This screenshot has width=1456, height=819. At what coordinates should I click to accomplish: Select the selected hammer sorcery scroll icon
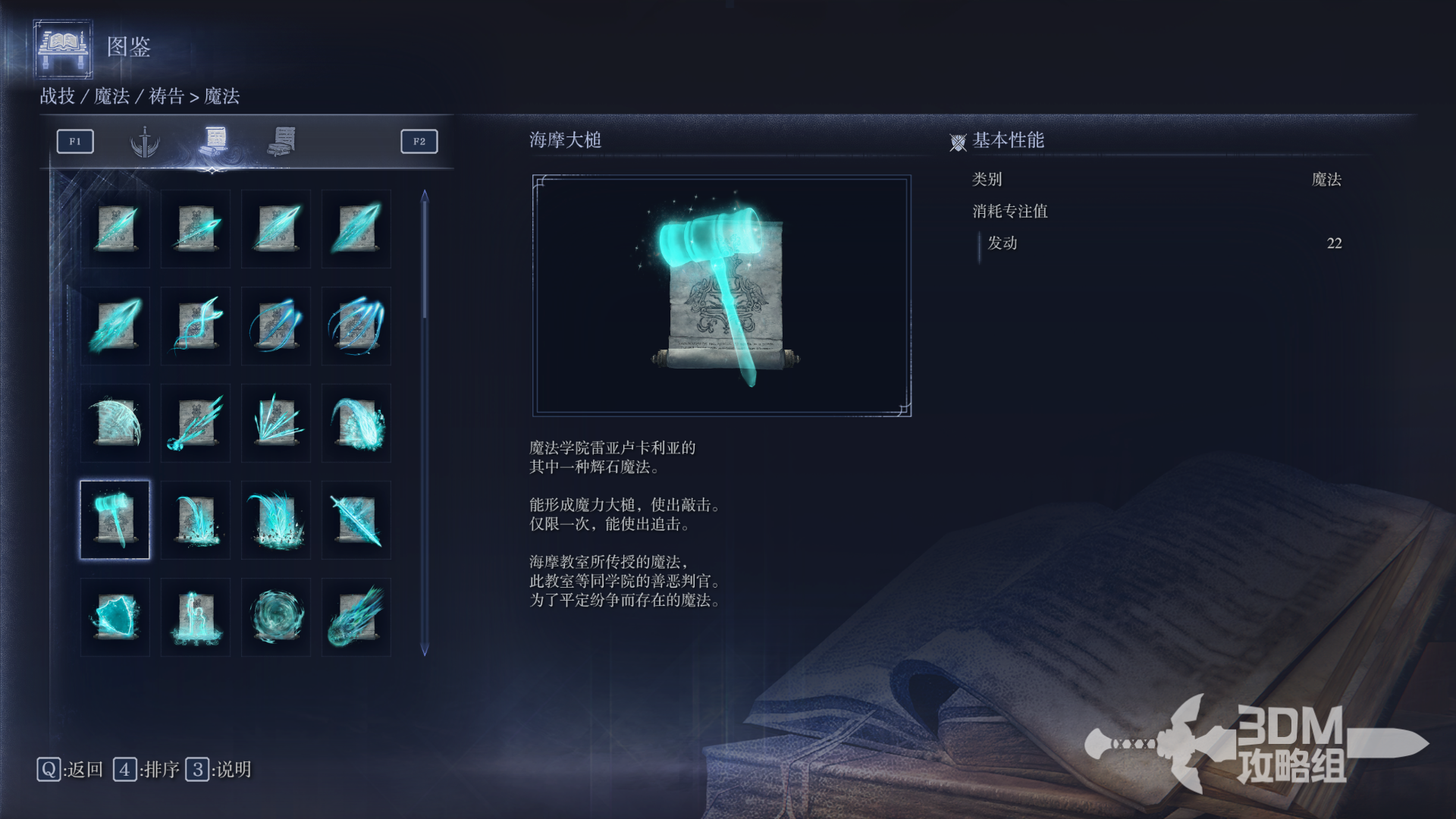pyautogui.click(x=115, y=519)
